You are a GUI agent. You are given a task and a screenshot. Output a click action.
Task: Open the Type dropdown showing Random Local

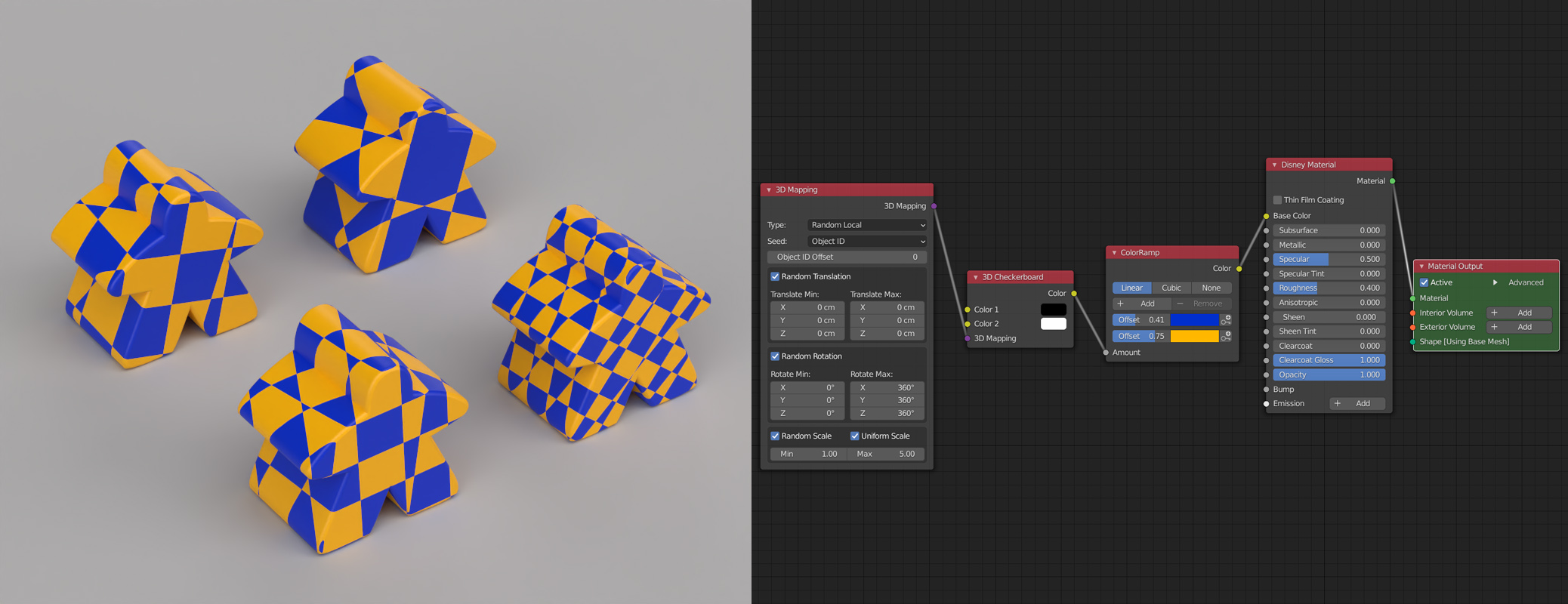pyautogui.click(x=866, y=225)
